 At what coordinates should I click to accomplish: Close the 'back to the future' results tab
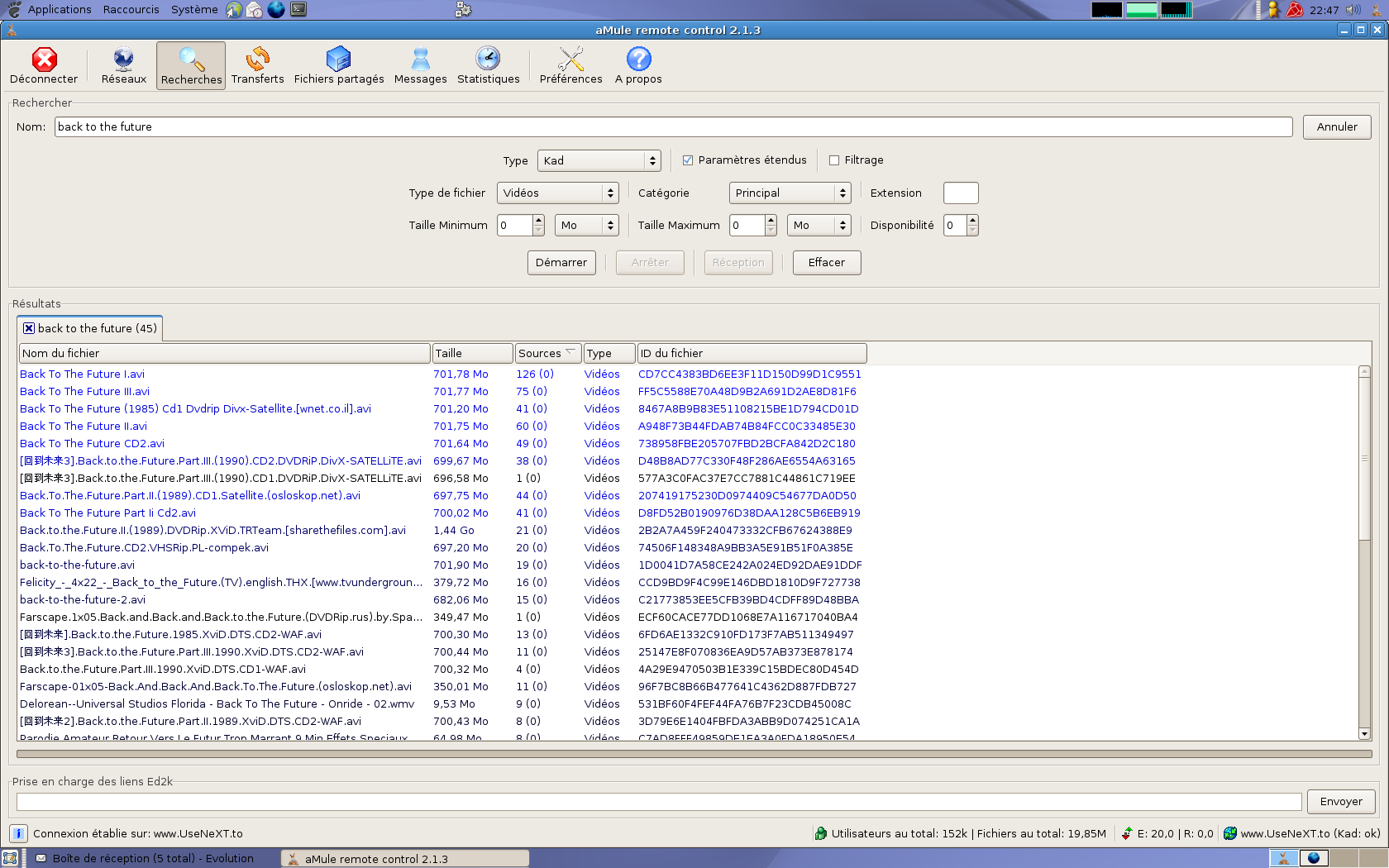coord(29,328)
